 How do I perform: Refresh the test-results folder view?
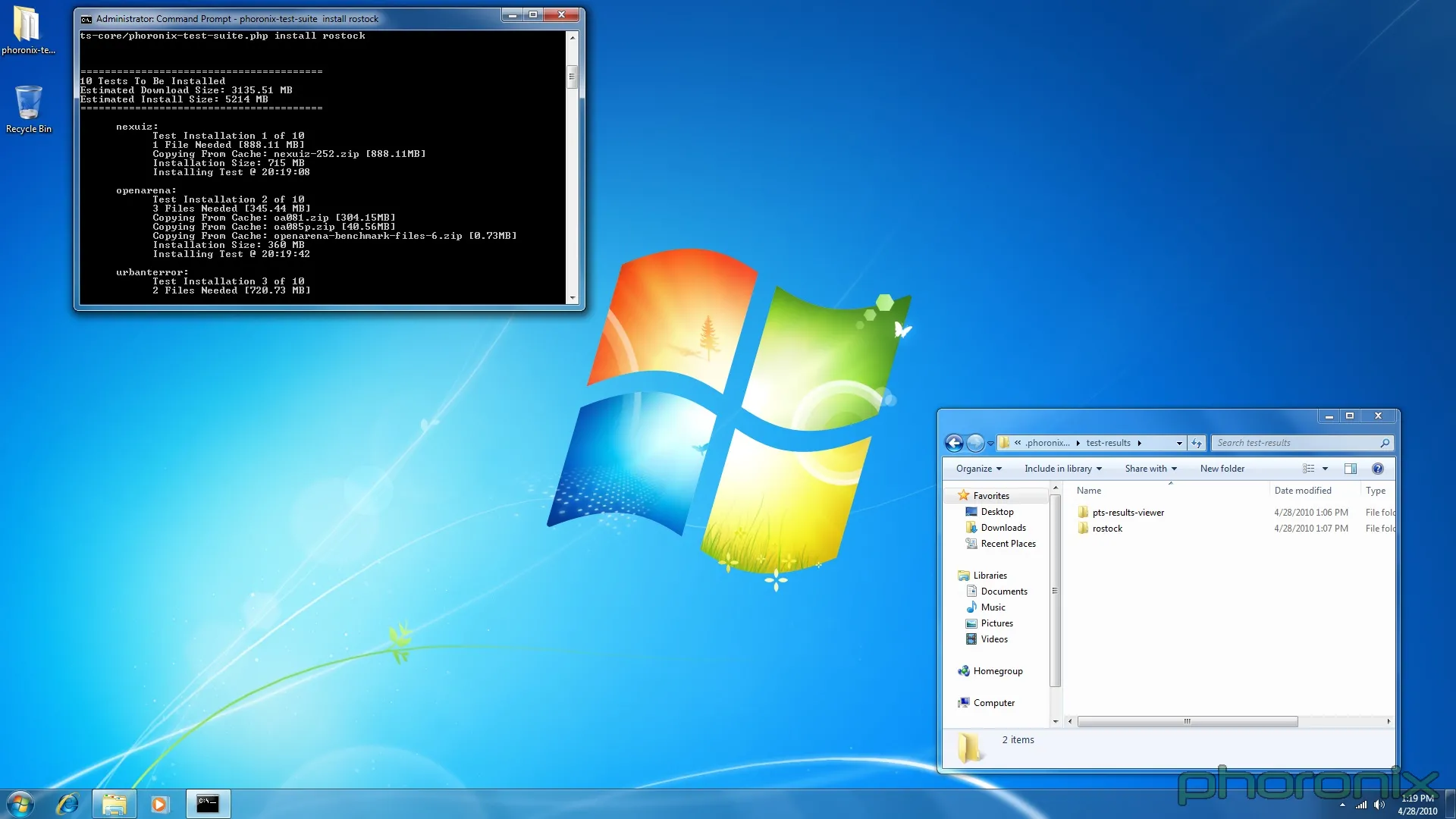point(1197,443)
